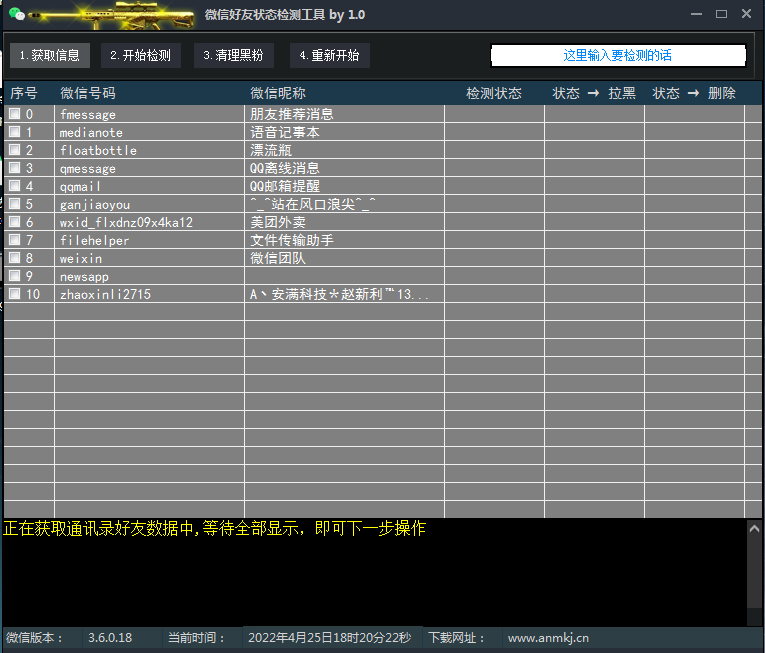
Task: Maximize the window
Action: pos(722,14)
